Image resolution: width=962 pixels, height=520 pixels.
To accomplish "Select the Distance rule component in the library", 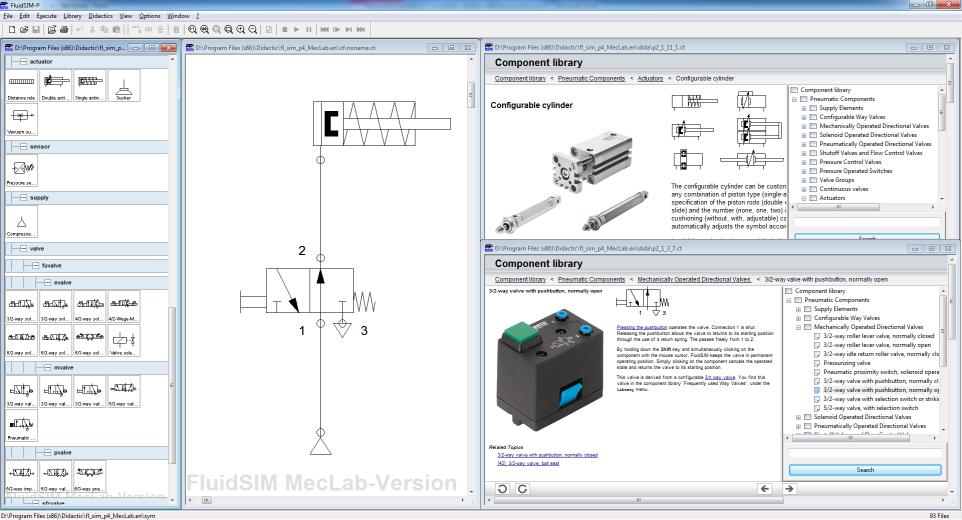I will [x=21, y=85].
